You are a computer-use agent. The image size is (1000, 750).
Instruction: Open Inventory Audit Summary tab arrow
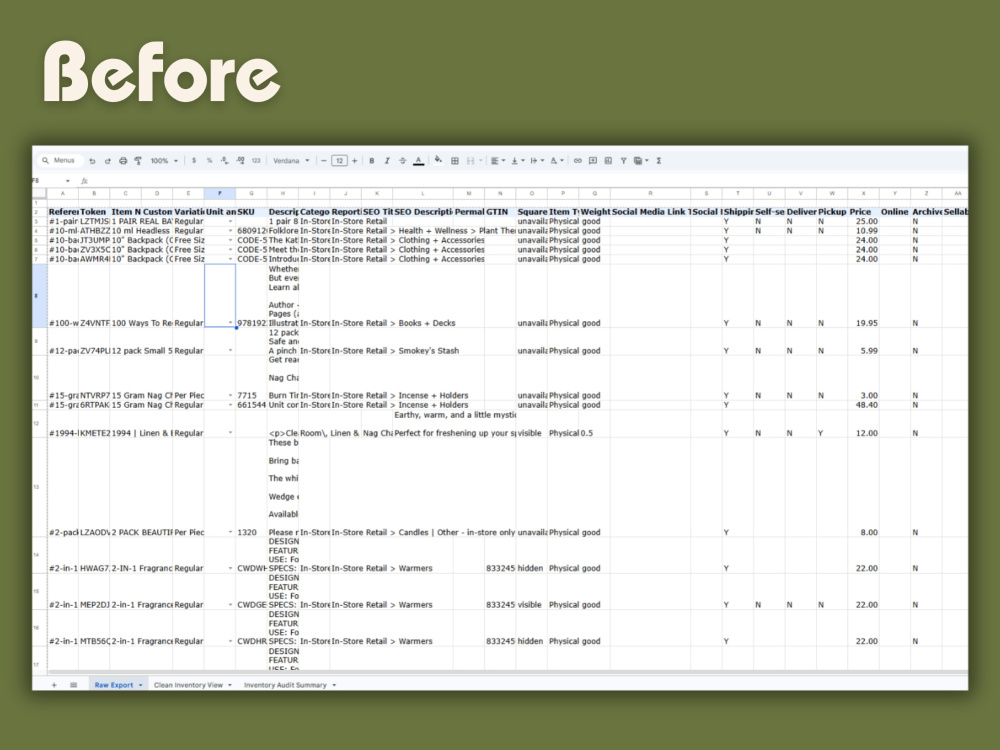(x=334, y=685)
